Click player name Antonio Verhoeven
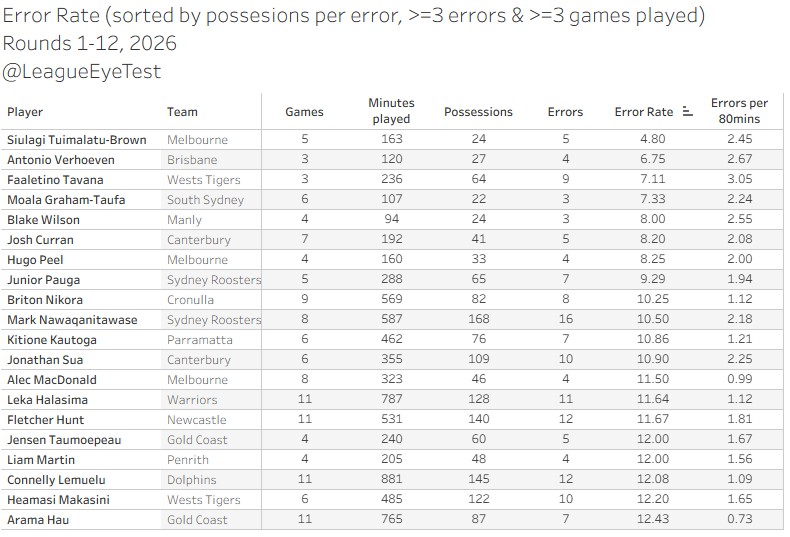The image size is (790, 537). click(x=61, y=160)
